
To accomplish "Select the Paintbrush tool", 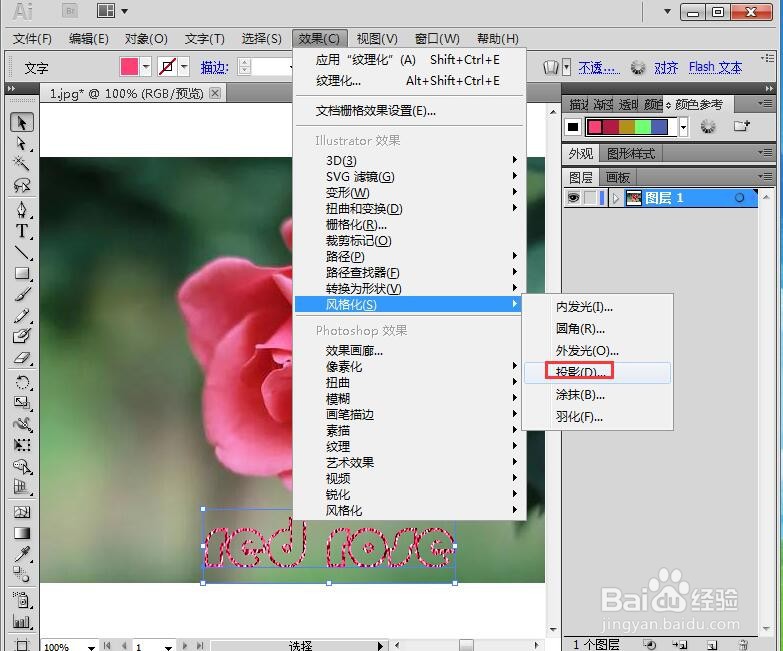I will [21, 295].
